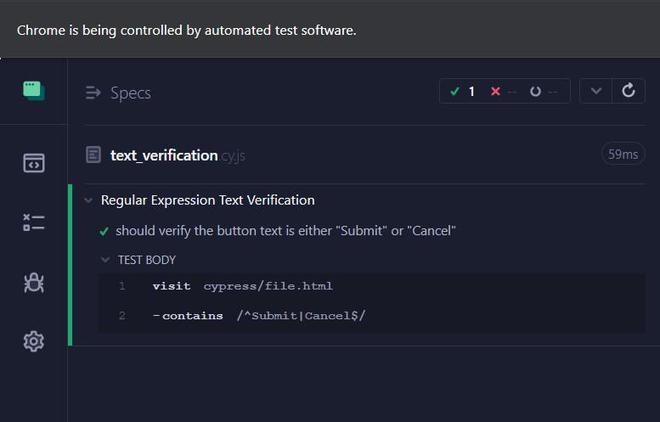
Task: Click the Specs header label
Action: (x=130, y=93)
